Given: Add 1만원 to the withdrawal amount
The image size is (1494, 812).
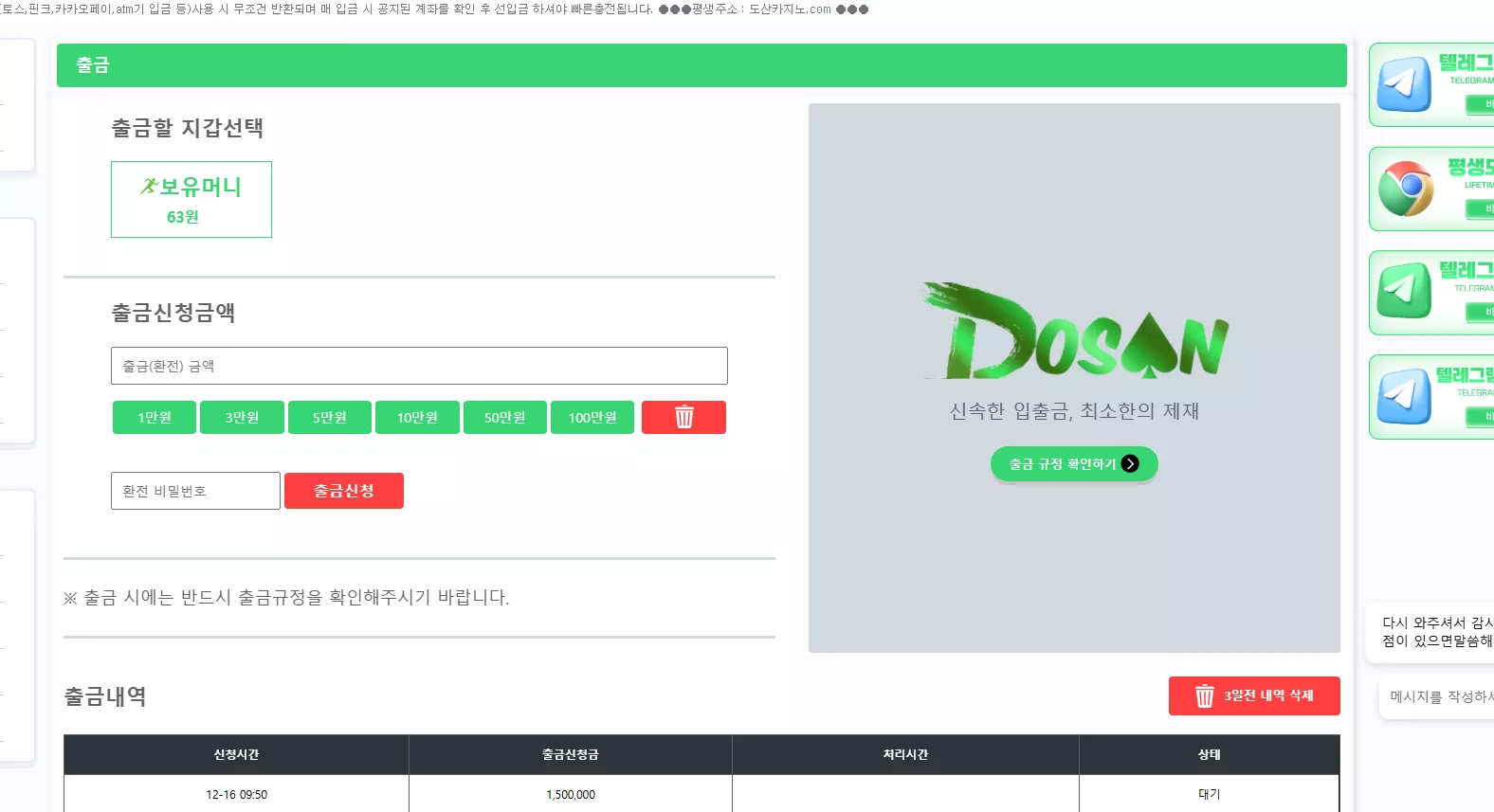Looking at the screenshot, I should 155,417.
